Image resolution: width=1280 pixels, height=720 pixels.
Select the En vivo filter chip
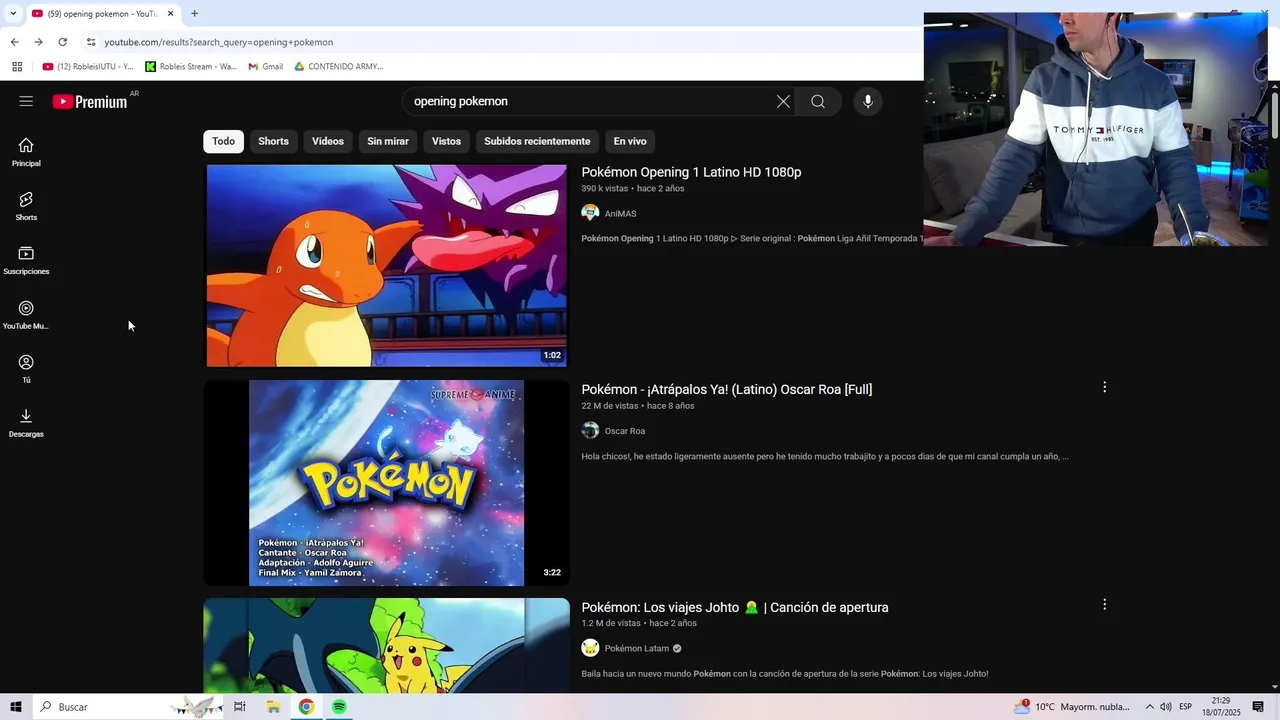pyautogui.click(x=630, y=141)
